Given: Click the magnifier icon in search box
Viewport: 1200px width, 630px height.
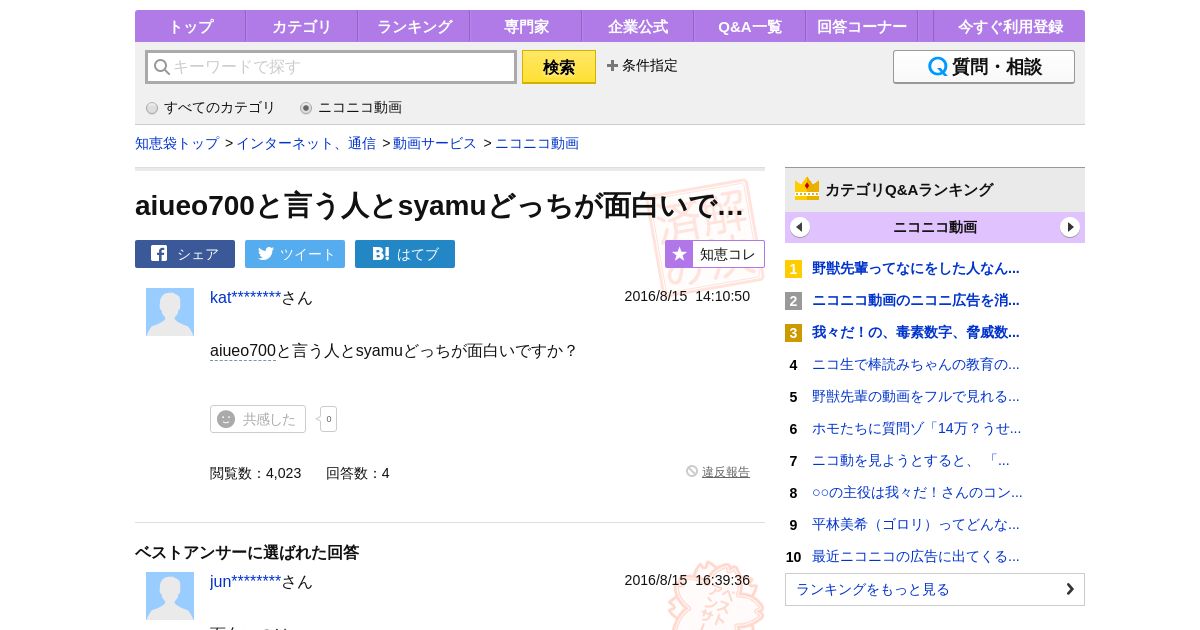Looking at the screenshot, I should pos(162,67).
